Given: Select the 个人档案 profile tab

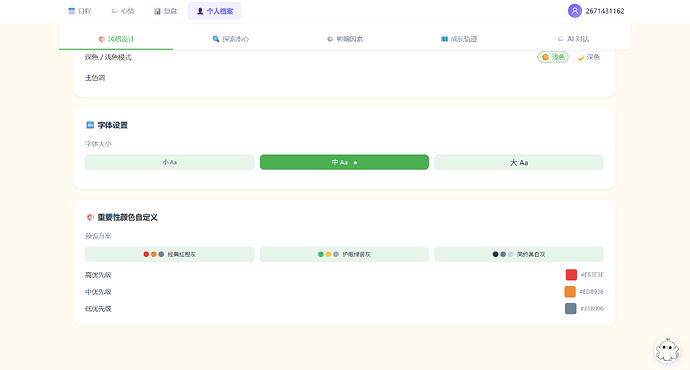Looking at the screenshot, I should [x=215, y=11].
